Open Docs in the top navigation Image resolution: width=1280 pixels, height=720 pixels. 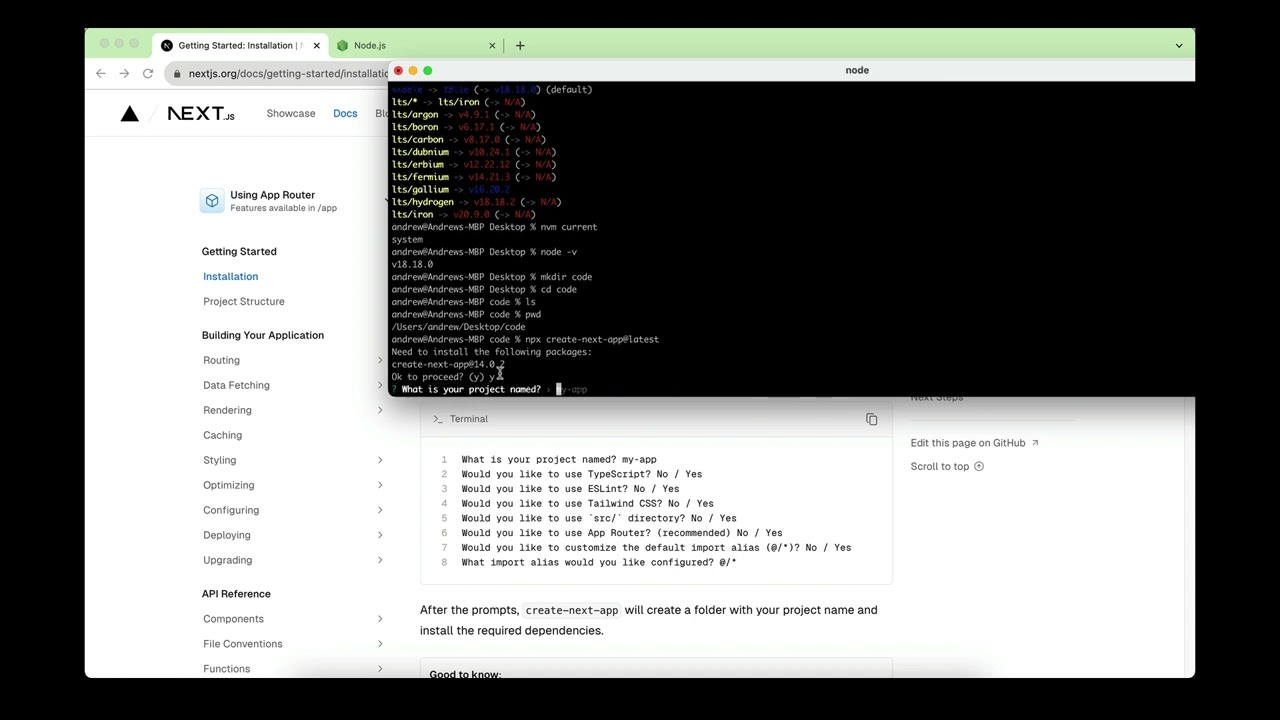(x=345, y=113)
